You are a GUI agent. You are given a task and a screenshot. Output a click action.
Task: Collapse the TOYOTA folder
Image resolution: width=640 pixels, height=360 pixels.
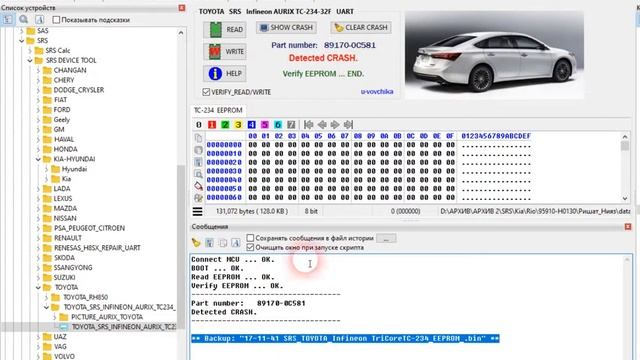[38, 287]
